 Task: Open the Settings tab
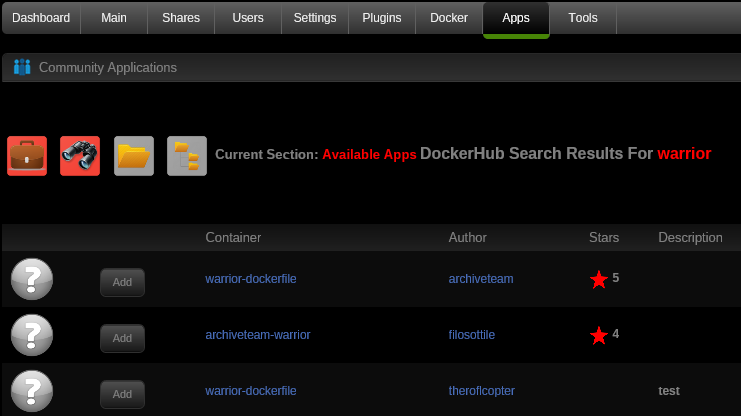tap(315, 18)
